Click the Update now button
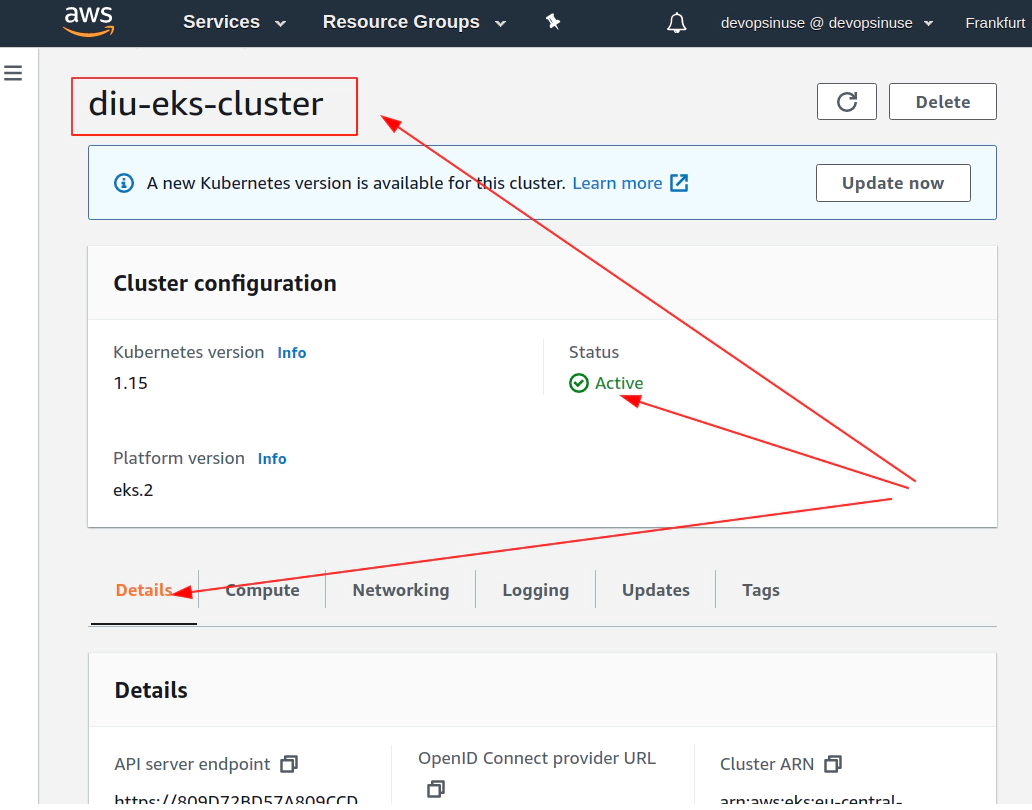This screenshot has height=810, width=1032. click(x=893, y=183)
